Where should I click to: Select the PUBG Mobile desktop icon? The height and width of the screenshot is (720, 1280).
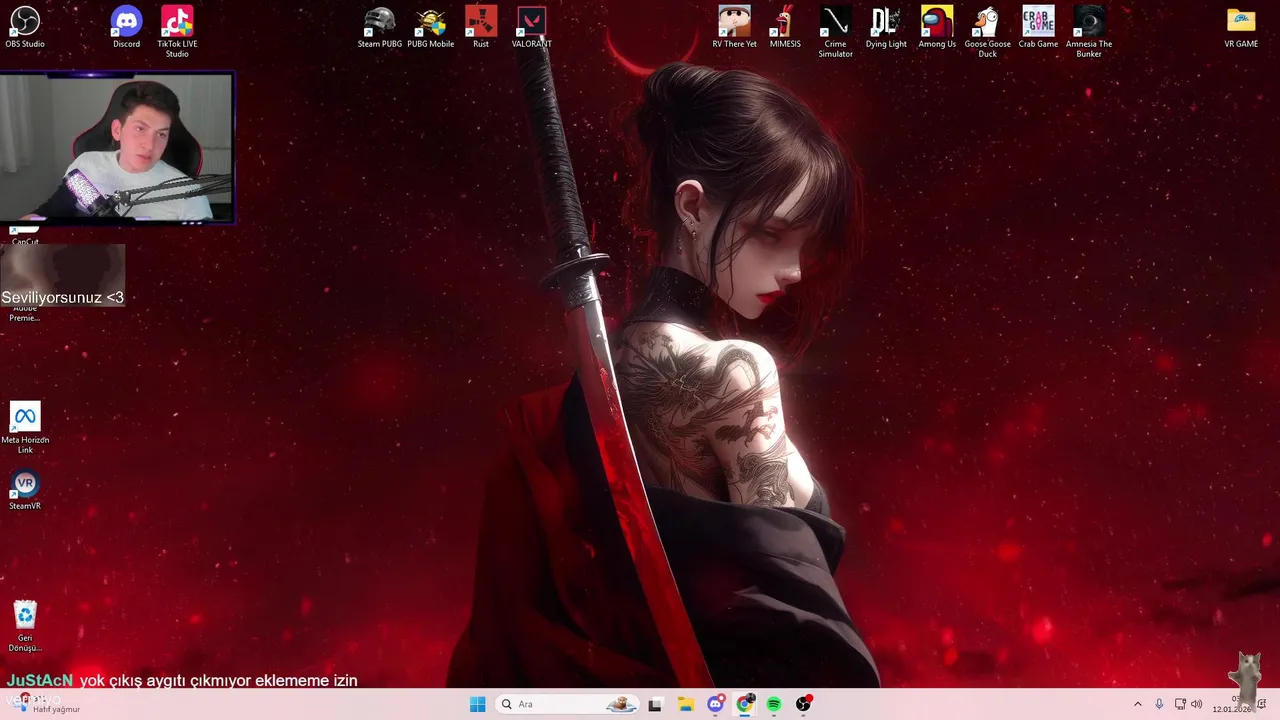click(431, 27)
